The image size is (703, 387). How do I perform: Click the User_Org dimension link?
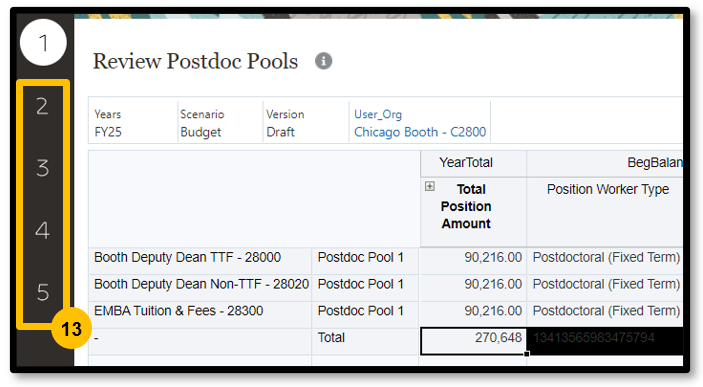[378, 114]
